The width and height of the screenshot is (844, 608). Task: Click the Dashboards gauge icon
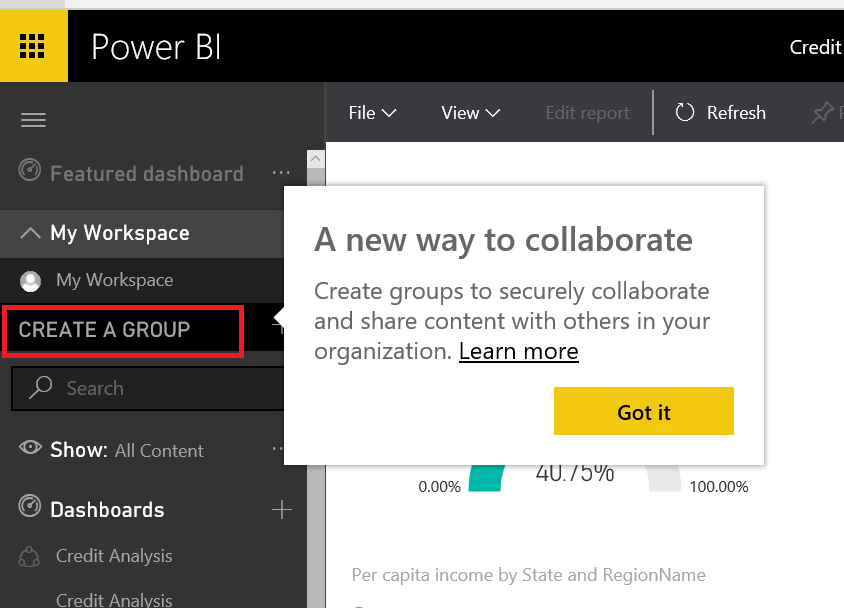(x=30, y=509)
